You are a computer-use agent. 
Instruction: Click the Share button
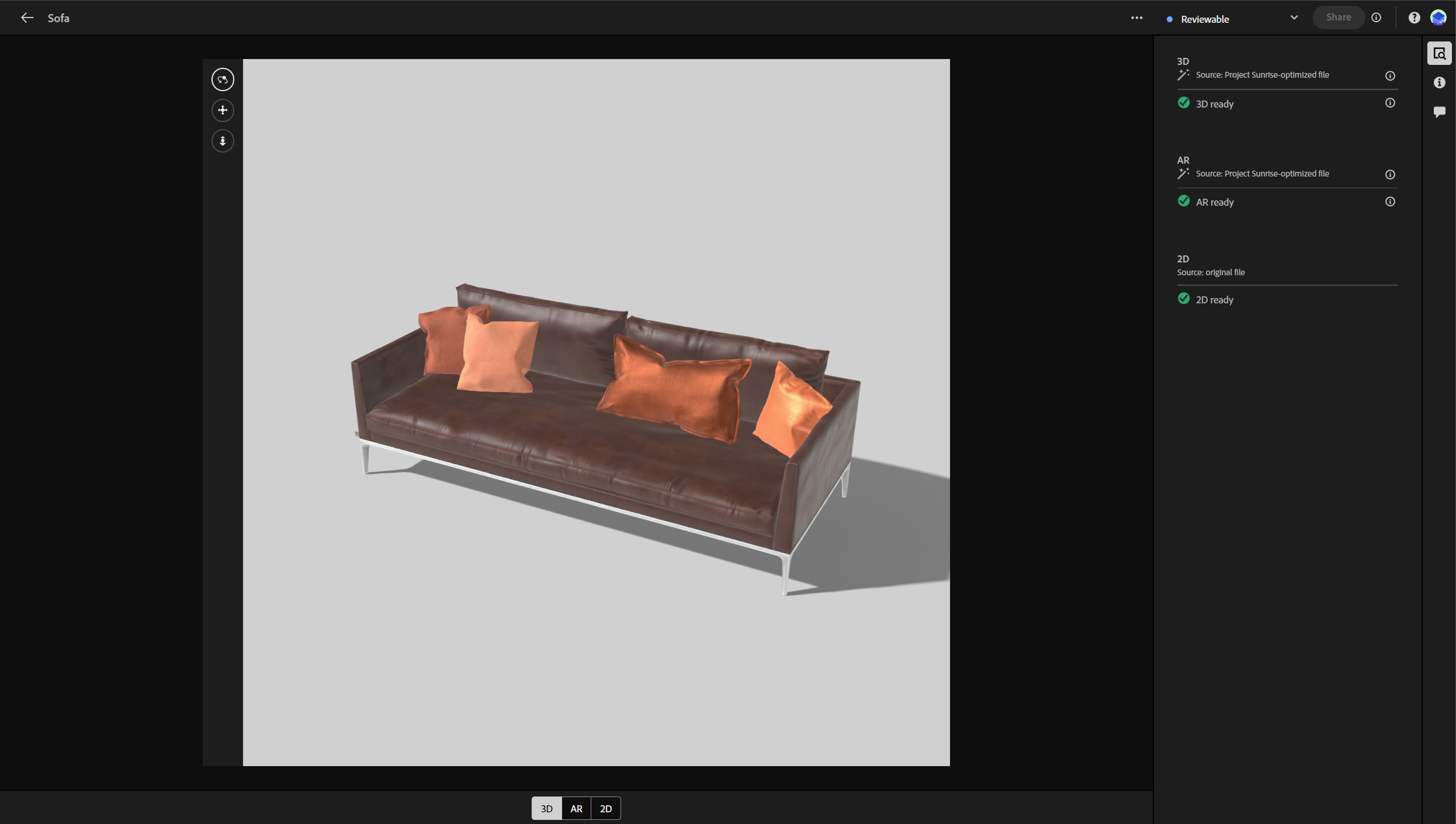[x=1338, y=18]
